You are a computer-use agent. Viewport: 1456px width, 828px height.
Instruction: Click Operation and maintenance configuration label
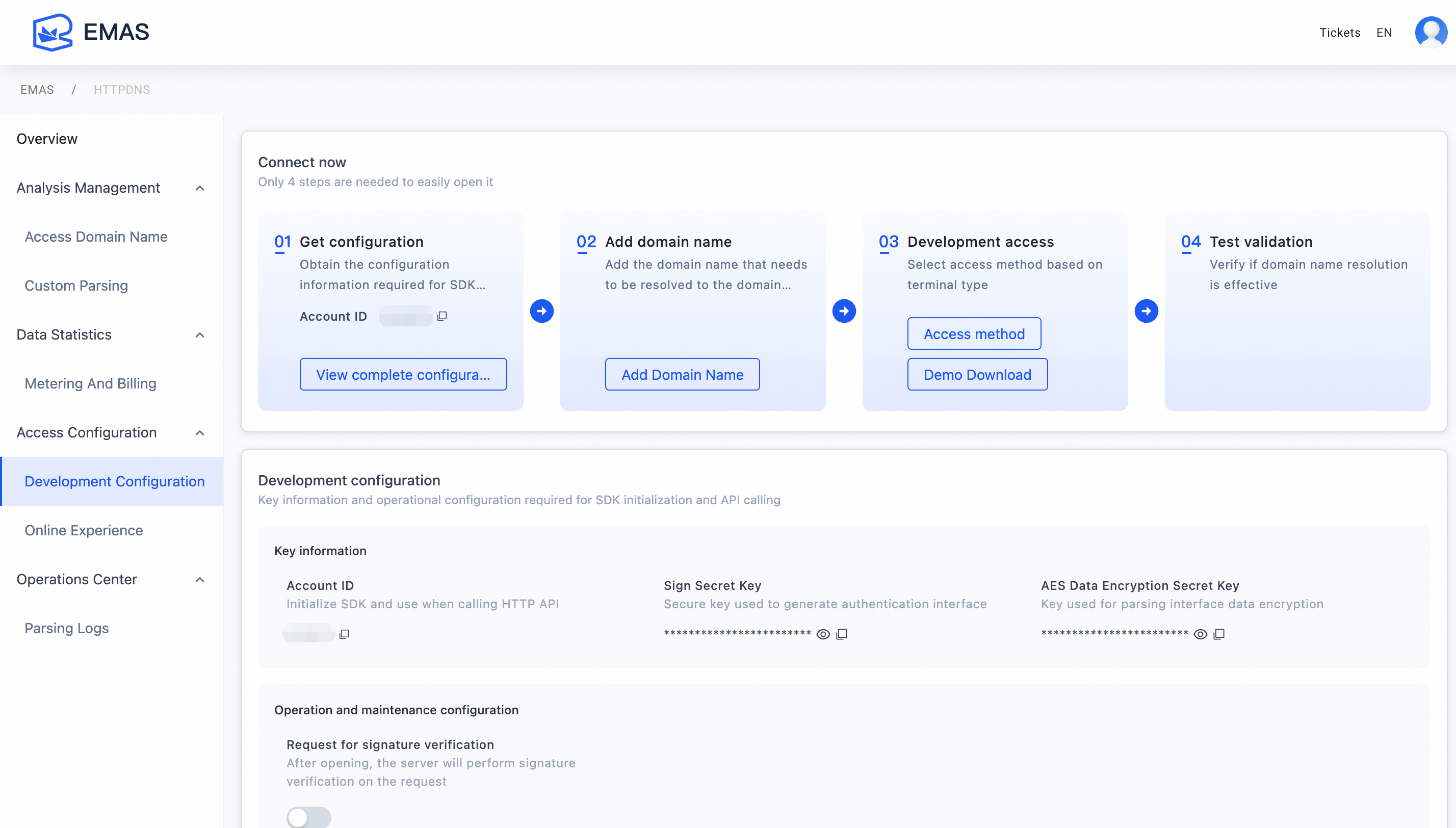[396, 710]
